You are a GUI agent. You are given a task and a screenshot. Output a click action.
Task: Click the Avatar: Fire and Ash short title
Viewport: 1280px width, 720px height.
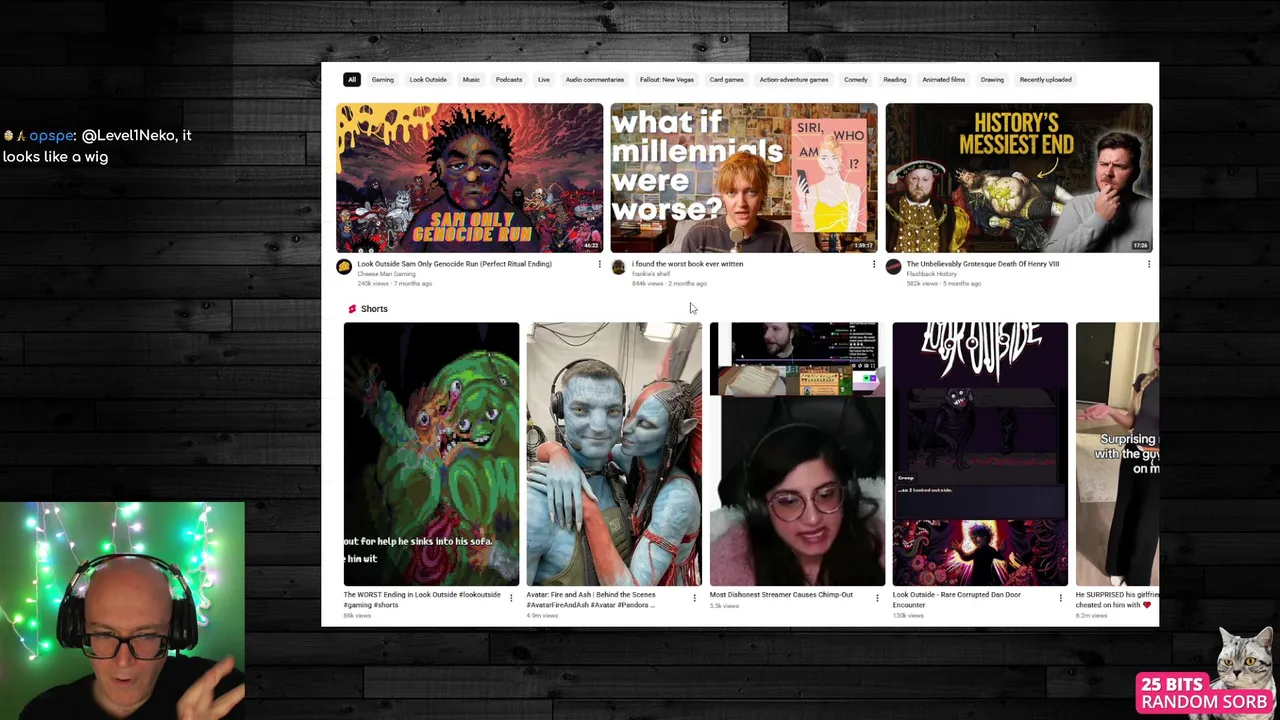tap(592, 599)
